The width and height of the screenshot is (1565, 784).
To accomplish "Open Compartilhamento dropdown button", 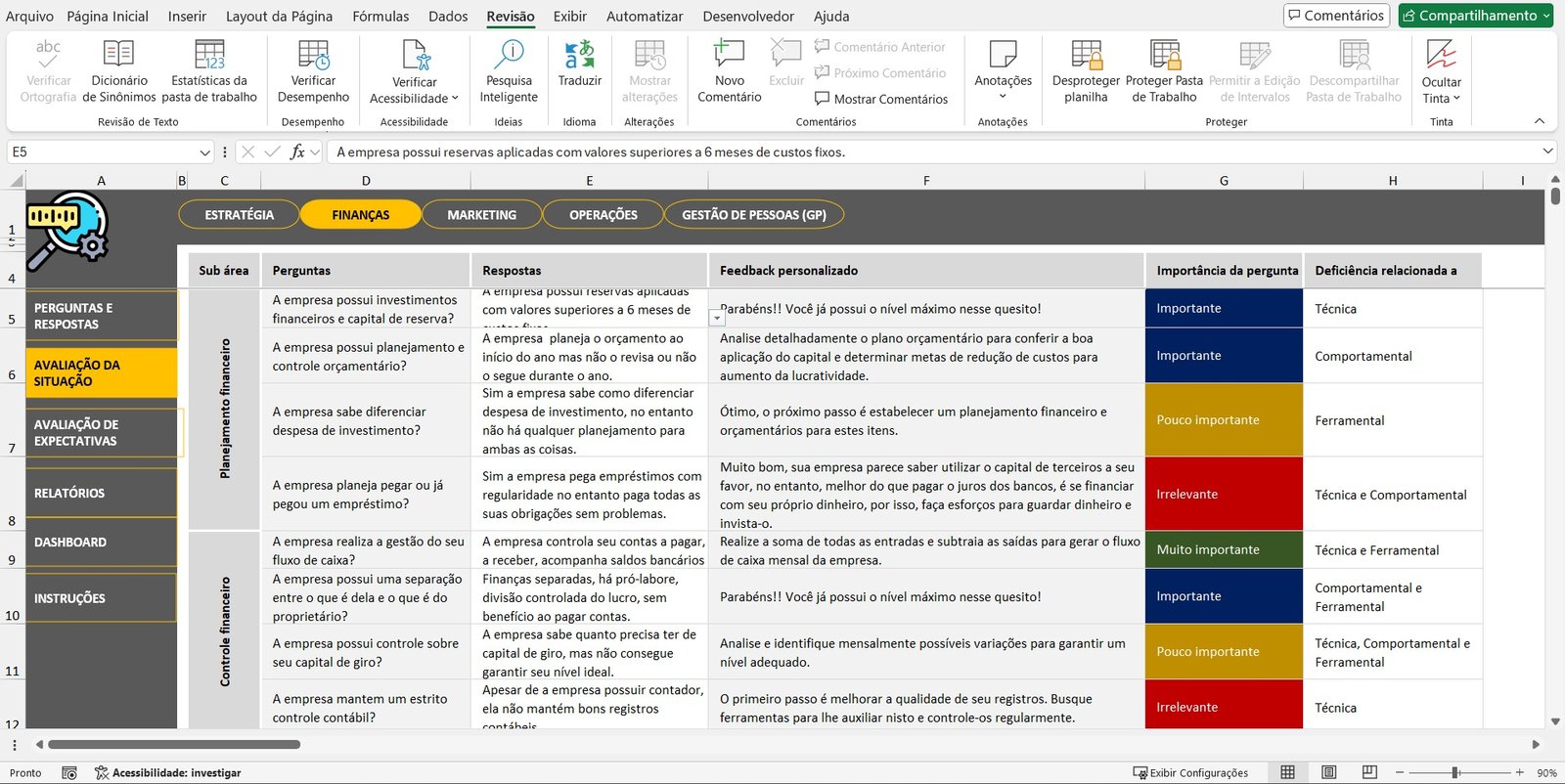I will pyautogui.click(x=1476, y=16).
